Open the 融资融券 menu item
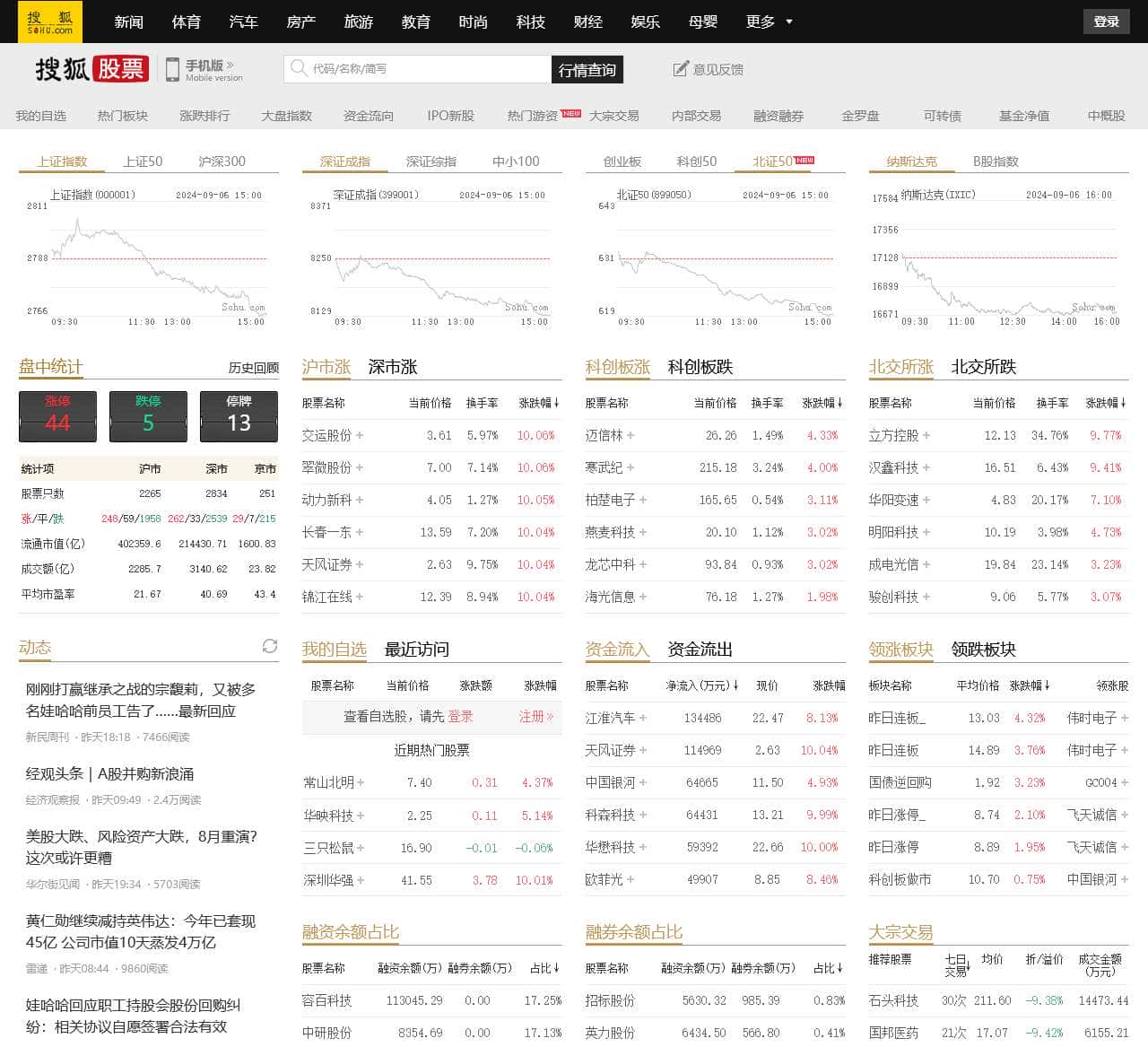1148x1047 pixels. [778, 116]
